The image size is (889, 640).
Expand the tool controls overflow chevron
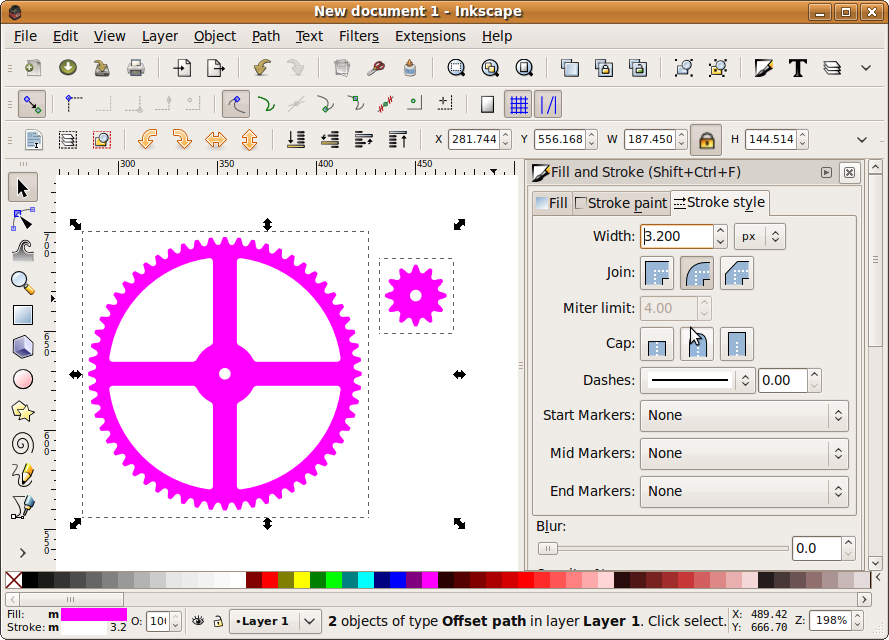[862, 139]
